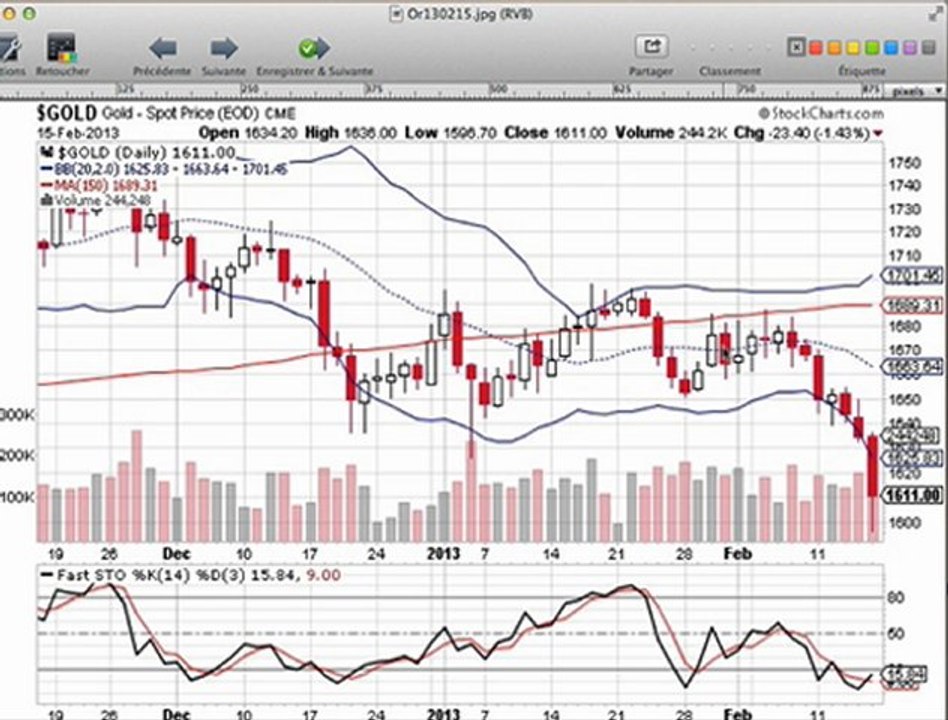
Task: Click the Volume 244,248 legend
Action: coord(96,200)
